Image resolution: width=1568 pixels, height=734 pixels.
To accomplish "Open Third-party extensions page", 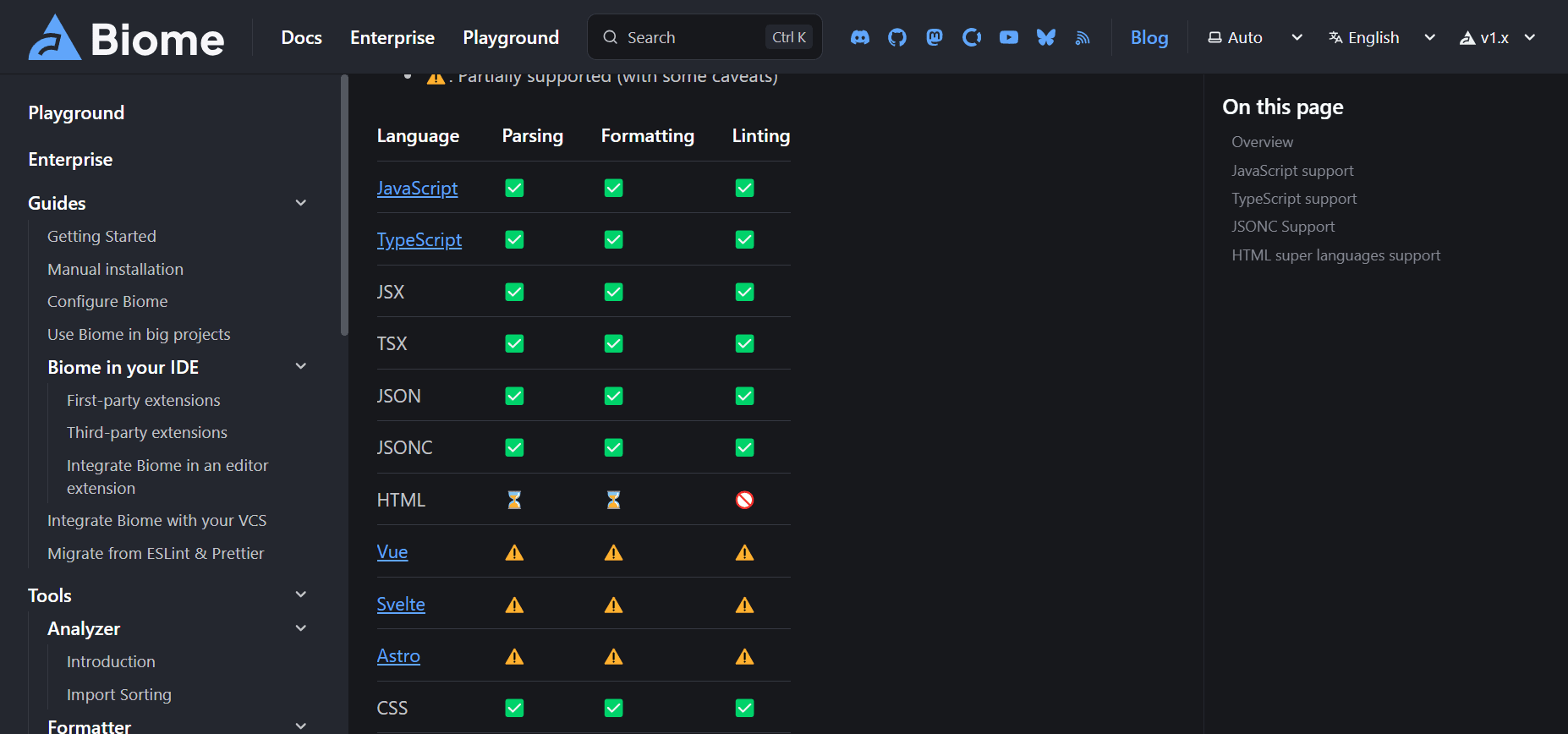I will point(147,432).
